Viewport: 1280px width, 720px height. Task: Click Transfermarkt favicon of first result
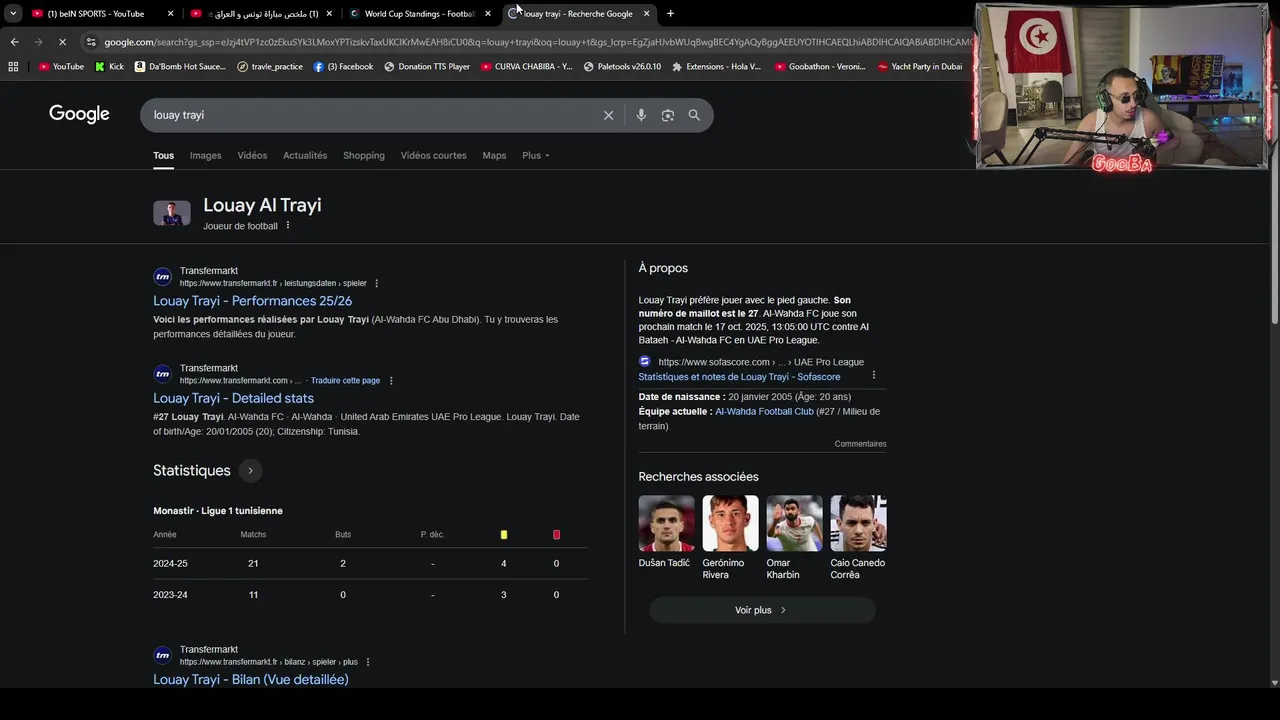point(162,277)
